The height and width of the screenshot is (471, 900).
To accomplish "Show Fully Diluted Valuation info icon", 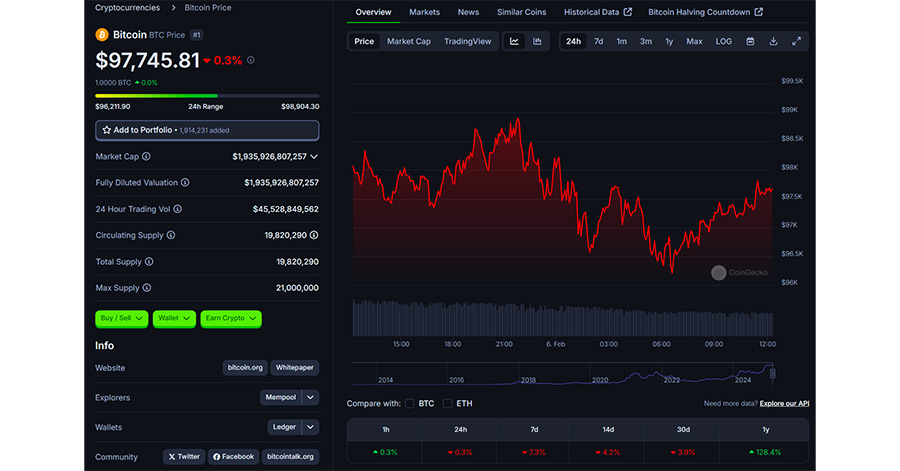I will point(185,182).
